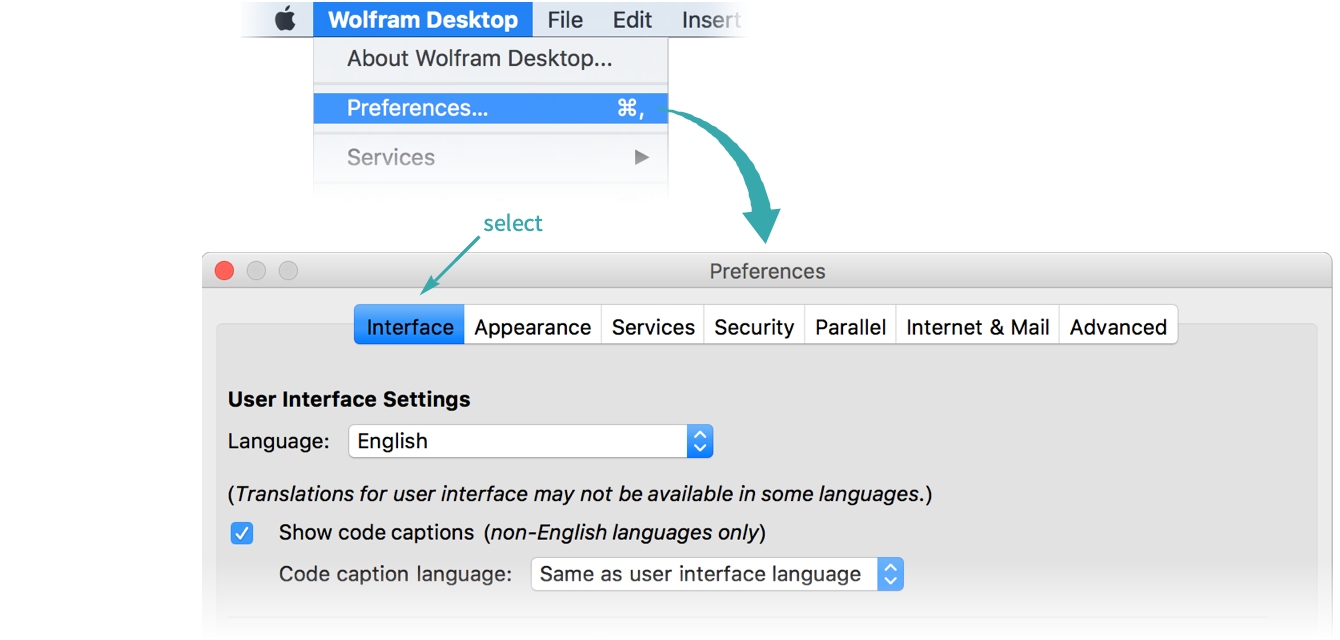Expand the Services submenu arrow

641,157
